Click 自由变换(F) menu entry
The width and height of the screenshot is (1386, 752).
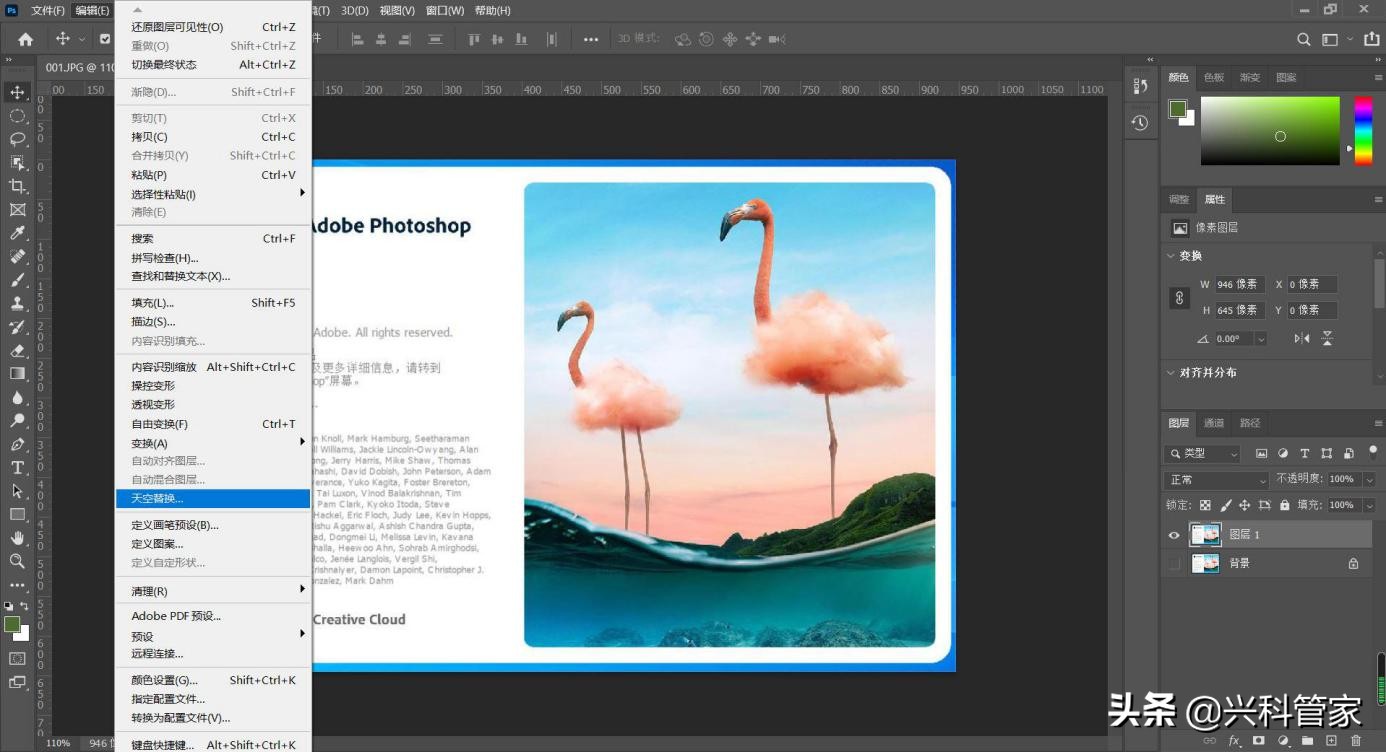pos(160,424)
